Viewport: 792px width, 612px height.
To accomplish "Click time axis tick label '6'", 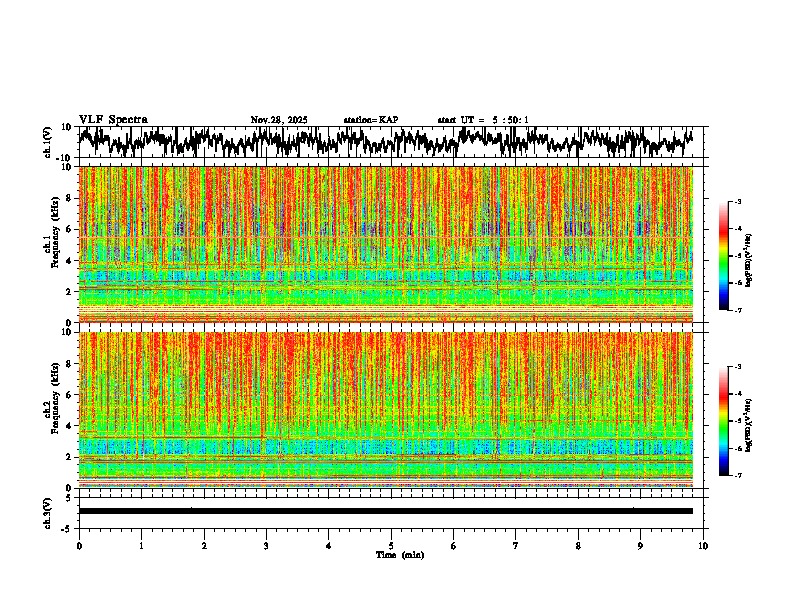I will [454, 546].
